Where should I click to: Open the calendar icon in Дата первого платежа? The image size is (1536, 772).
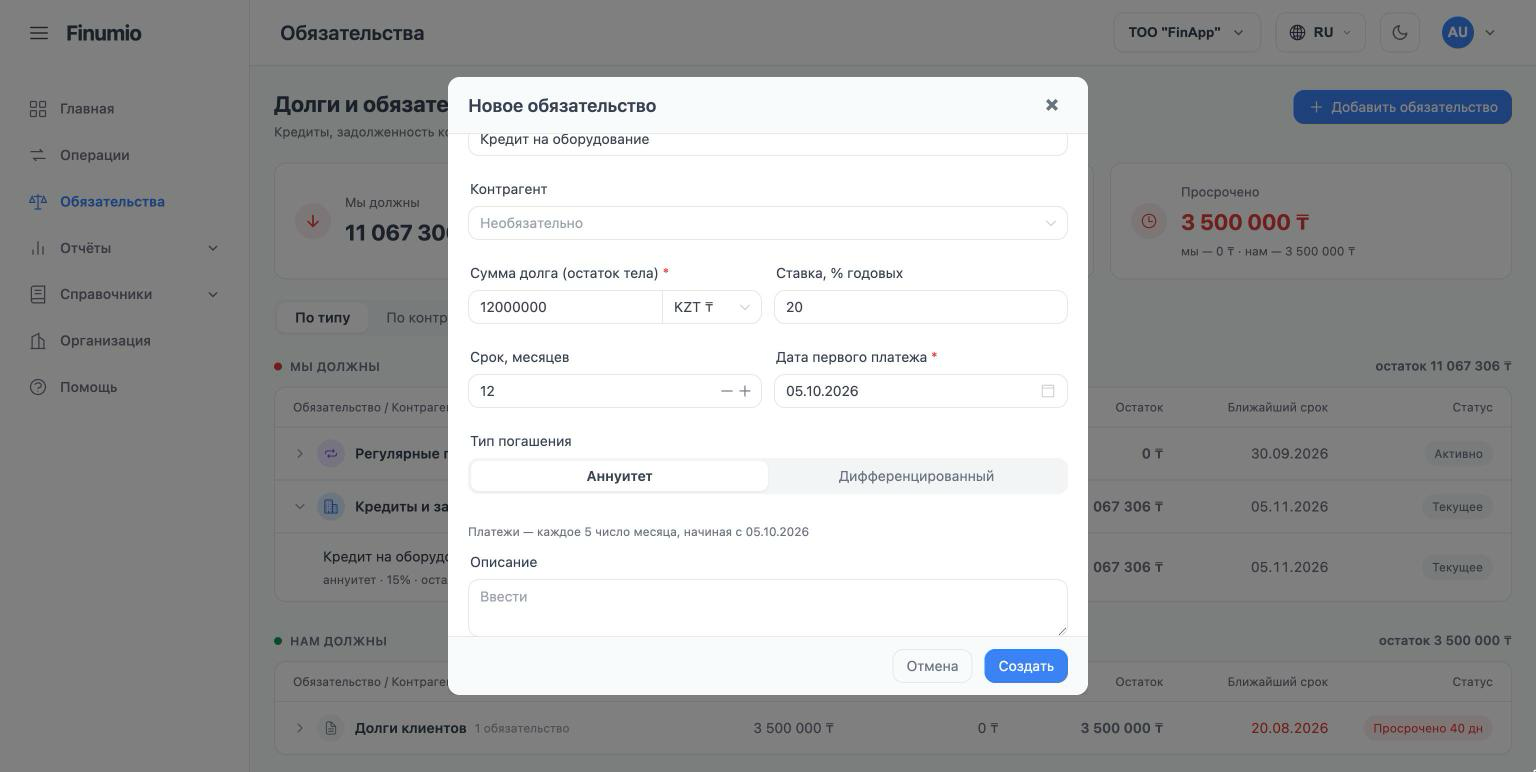1048,391
